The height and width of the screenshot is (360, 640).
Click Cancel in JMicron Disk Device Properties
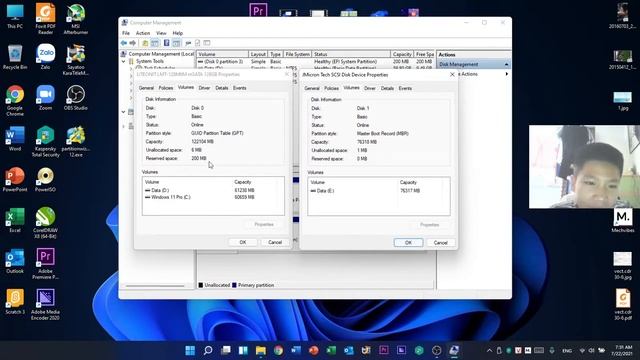point(440,243)
